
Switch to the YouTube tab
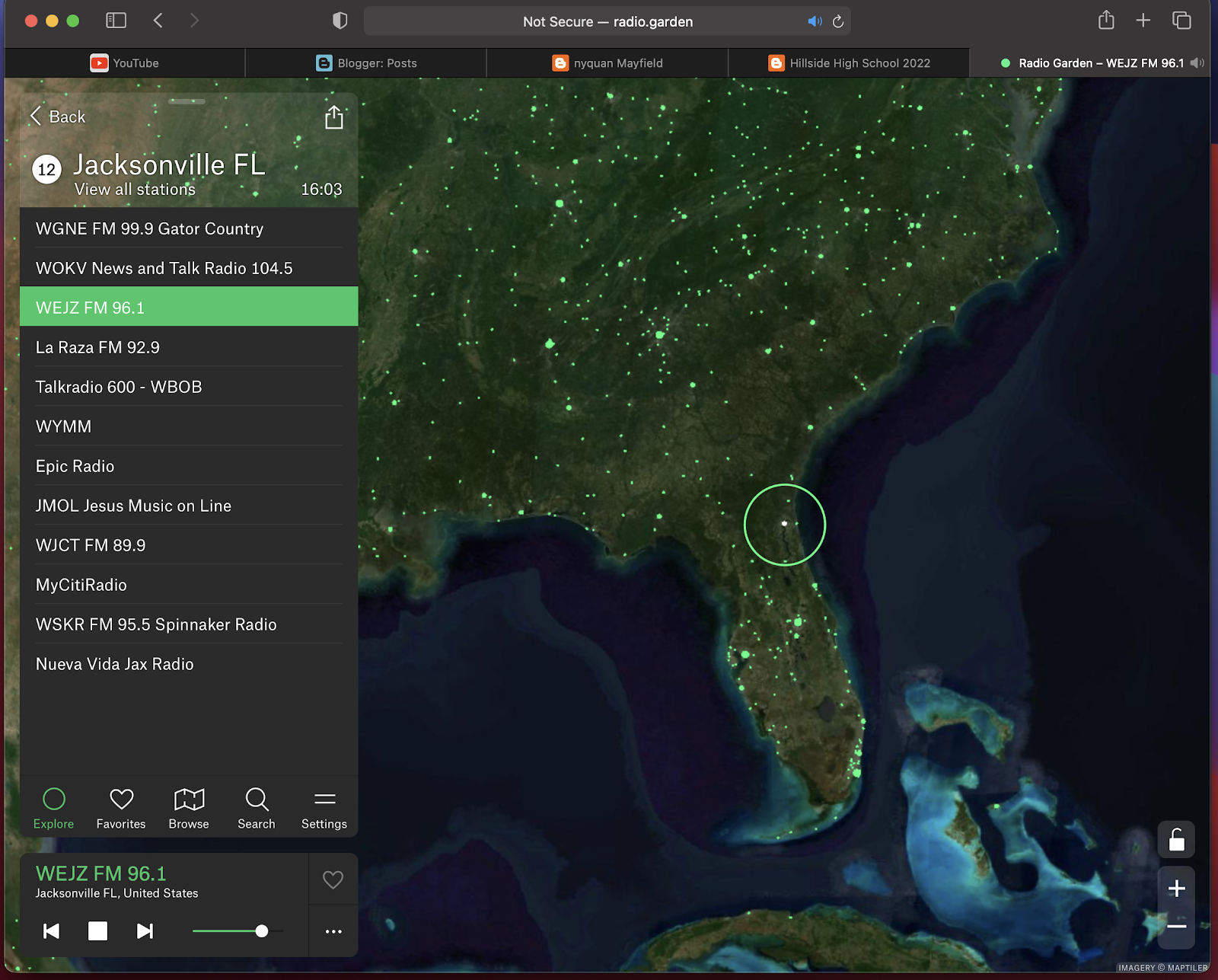point(125,63)
